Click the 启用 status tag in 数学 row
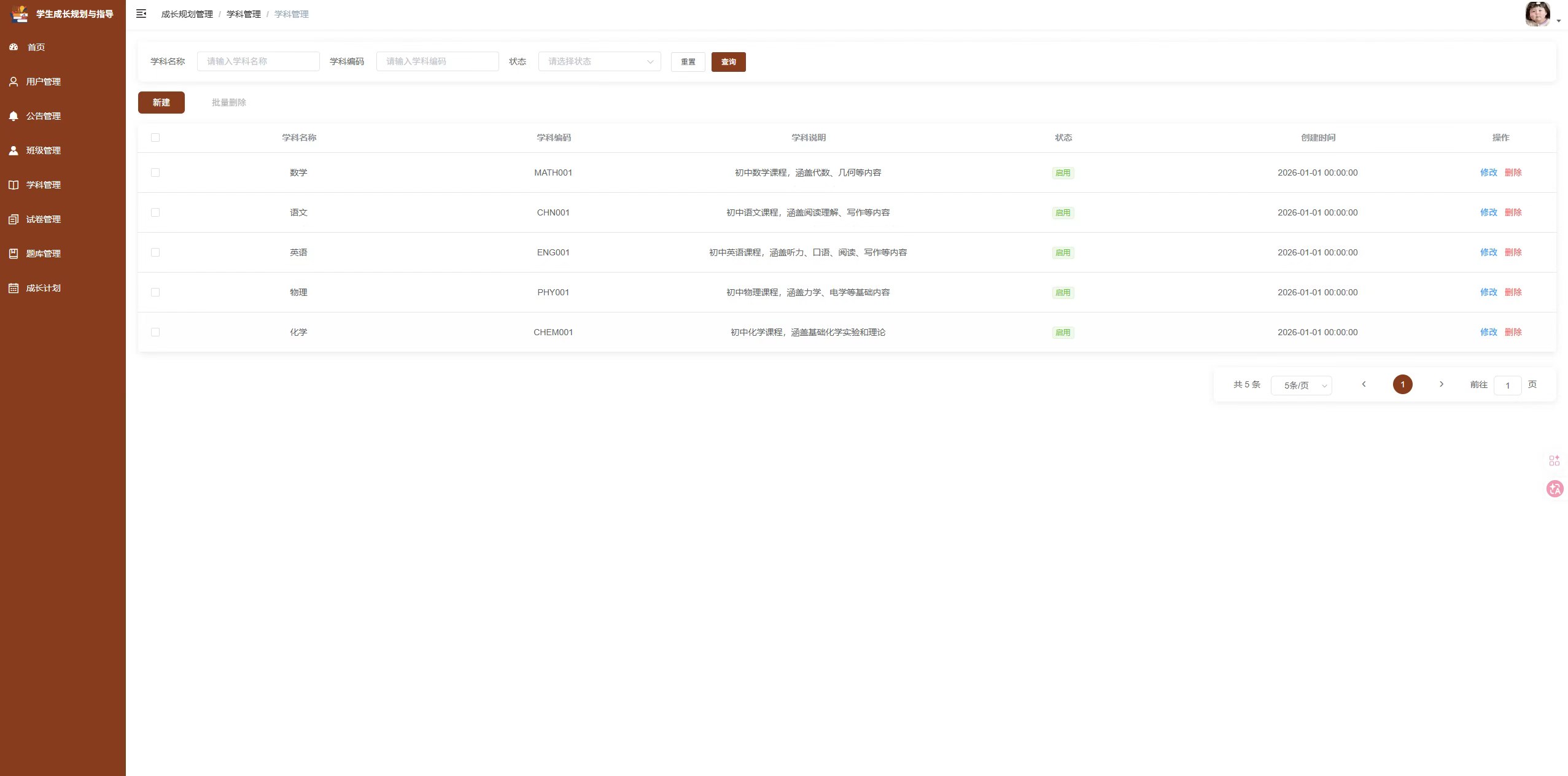 point(1063,173)
